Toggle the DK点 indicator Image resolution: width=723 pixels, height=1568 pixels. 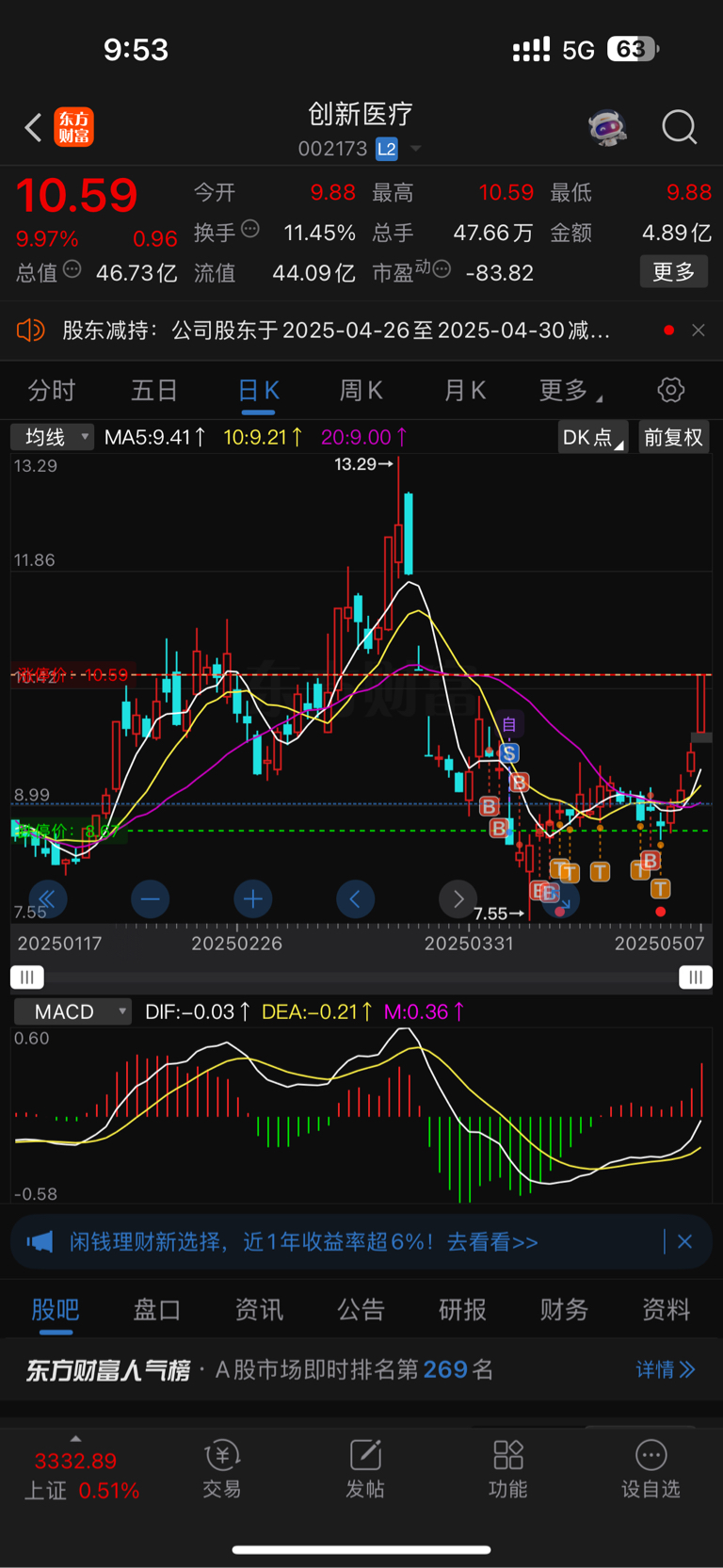click(x=593, y=438)
